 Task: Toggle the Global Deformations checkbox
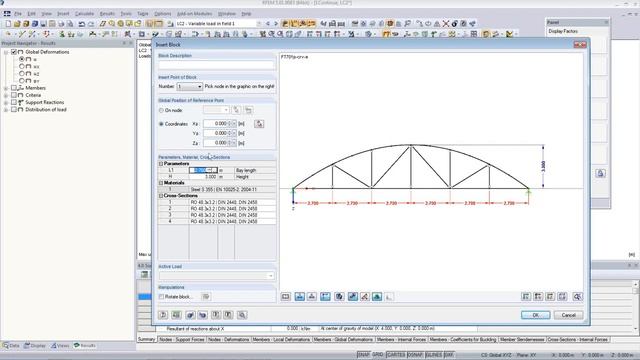(14, 52)
